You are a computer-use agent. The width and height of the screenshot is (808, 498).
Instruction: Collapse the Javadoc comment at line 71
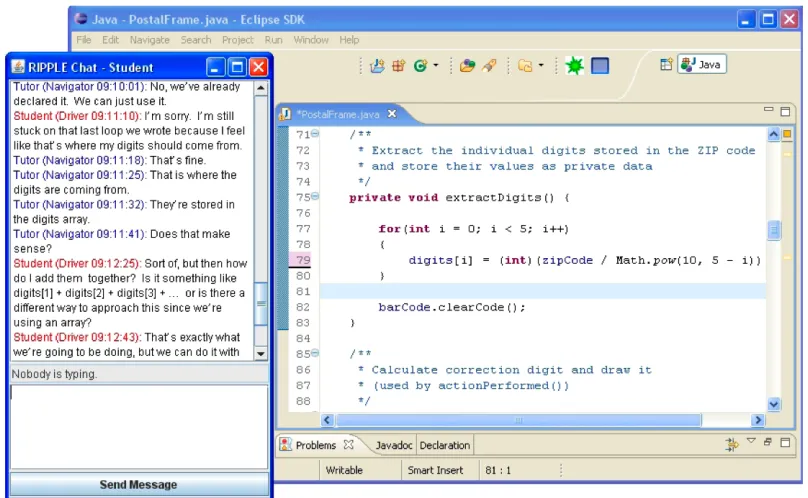tap(315, 134)
